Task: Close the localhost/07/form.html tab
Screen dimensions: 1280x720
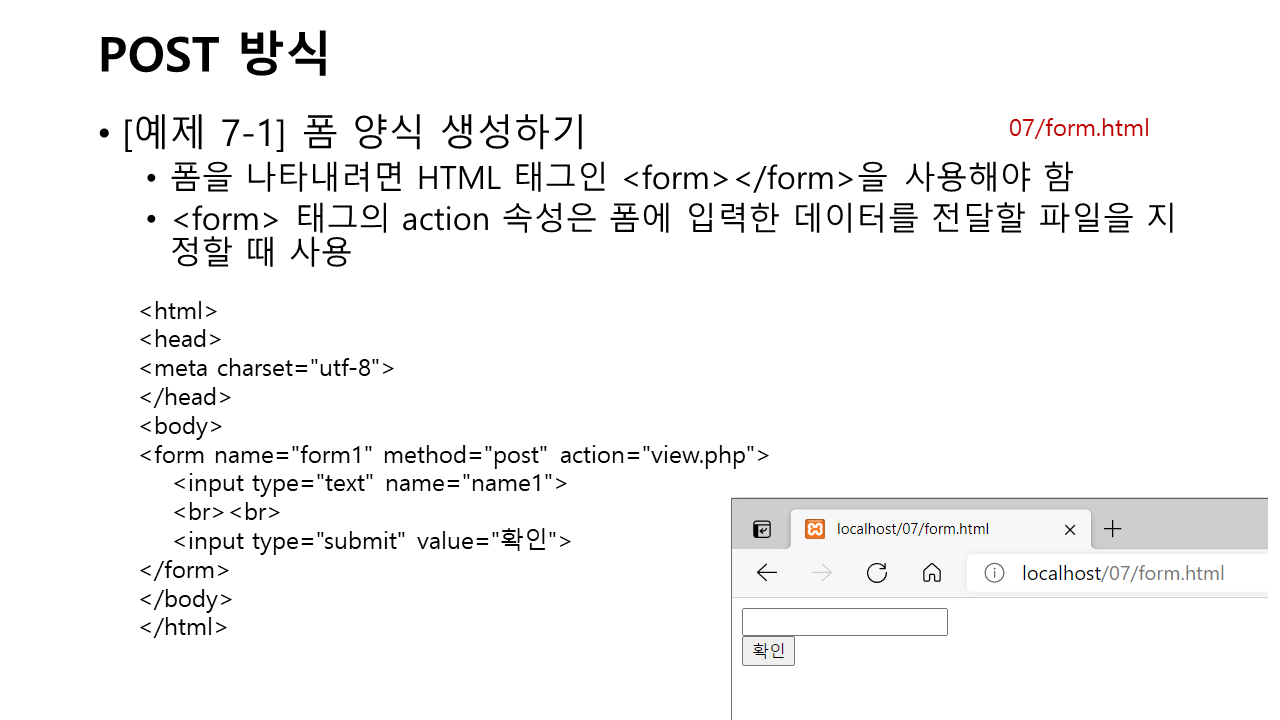Action: tap(1070, 530)
